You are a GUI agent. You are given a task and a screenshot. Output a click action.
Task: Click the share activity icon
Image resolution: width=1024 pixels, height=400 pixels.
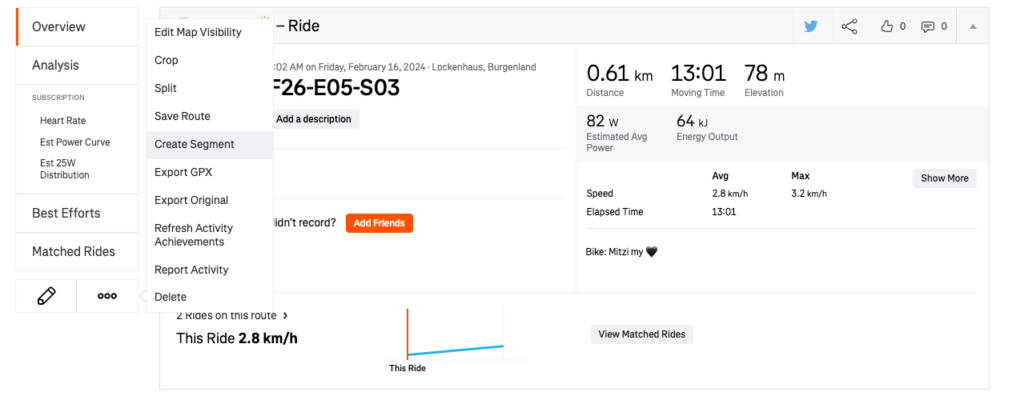pos(850,27)
